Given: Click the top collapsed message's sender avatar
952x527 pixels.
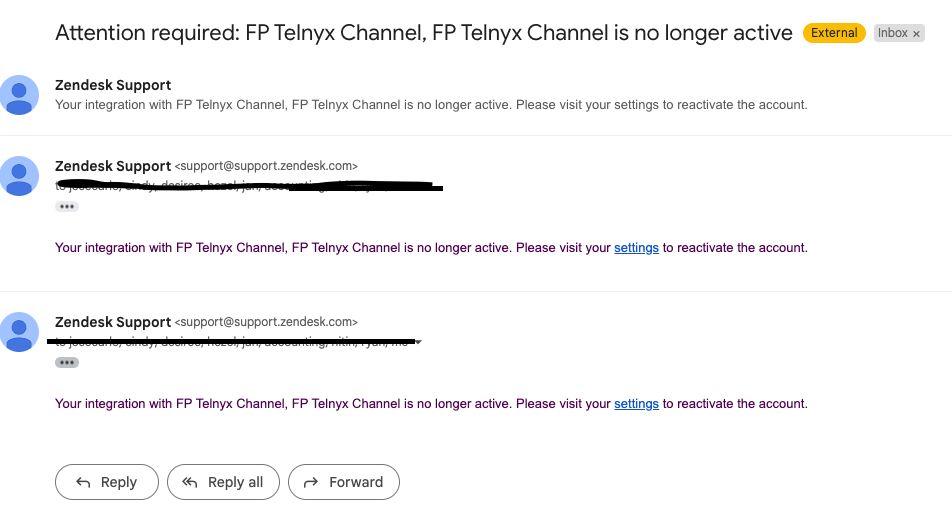Looking at the screenshot, I should coord(19,94).
